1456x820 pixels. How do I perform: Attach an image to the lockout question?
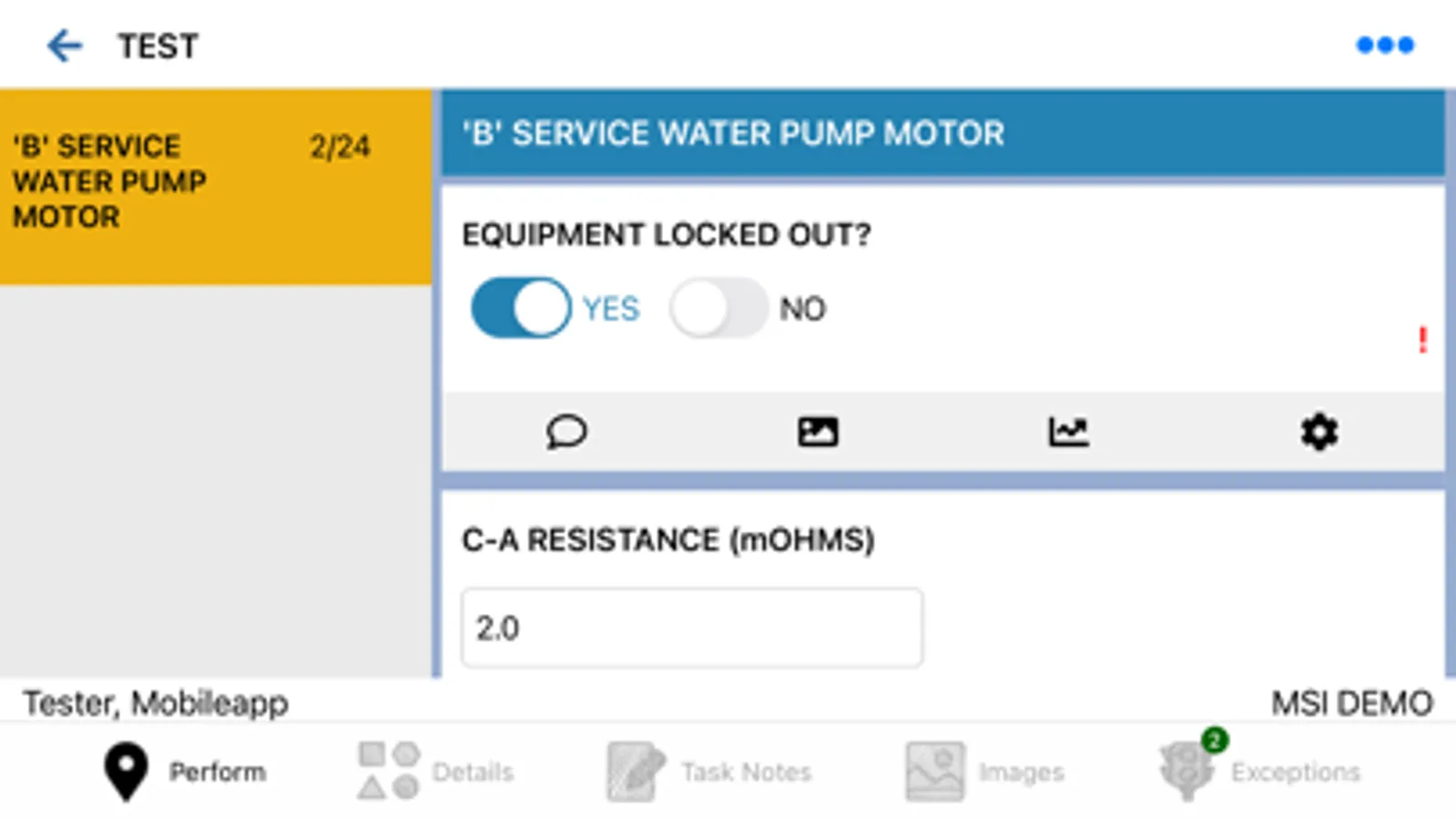[818, 431]
